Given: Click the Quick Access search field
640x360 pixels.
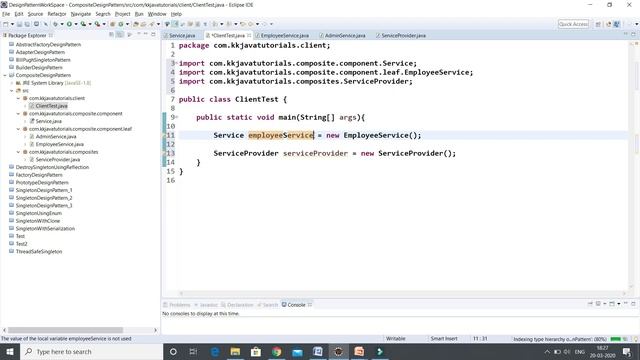Looking at the screenshot, I should [x=573, y=24].
